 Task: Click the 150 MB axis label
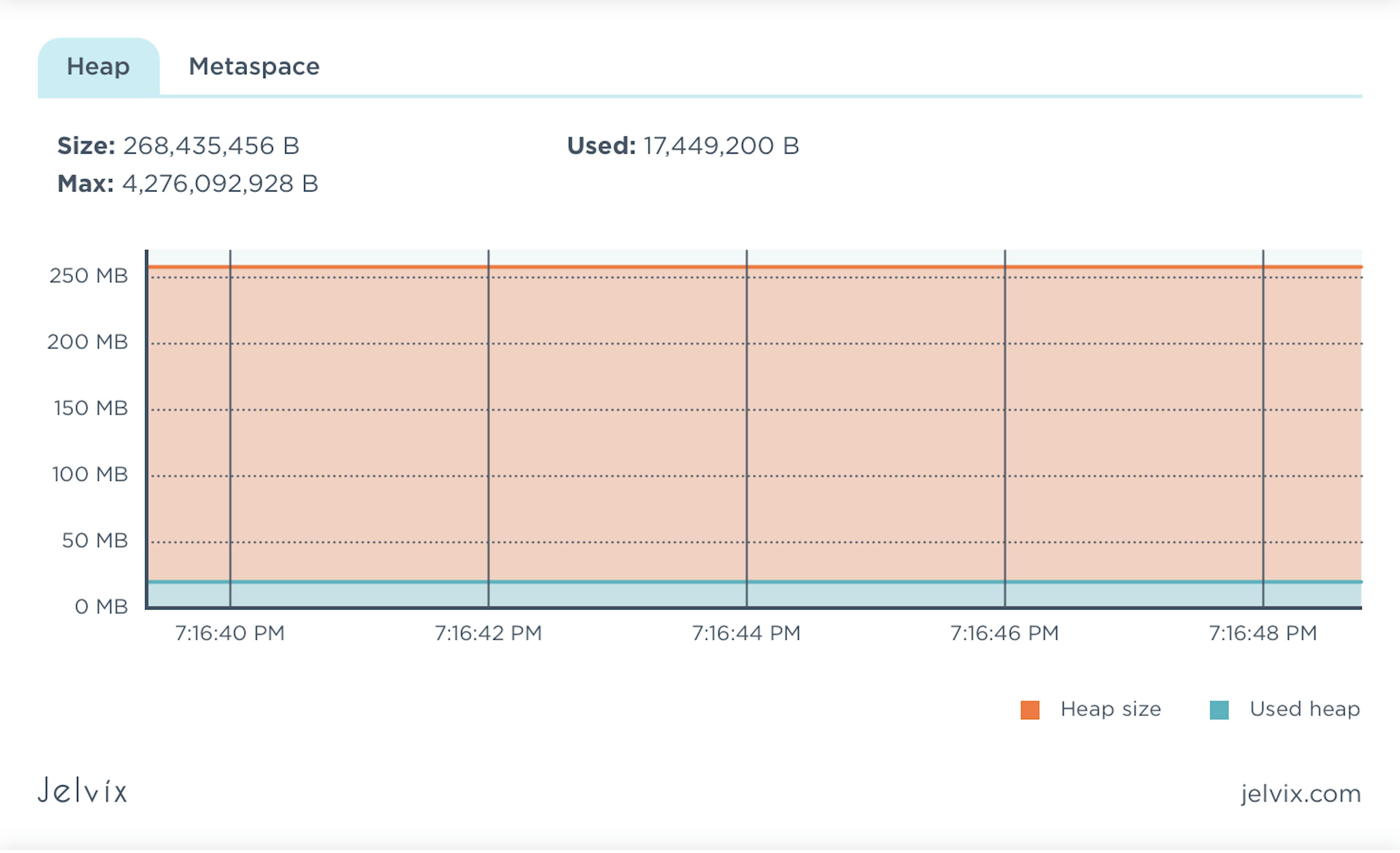coord(91,408)
